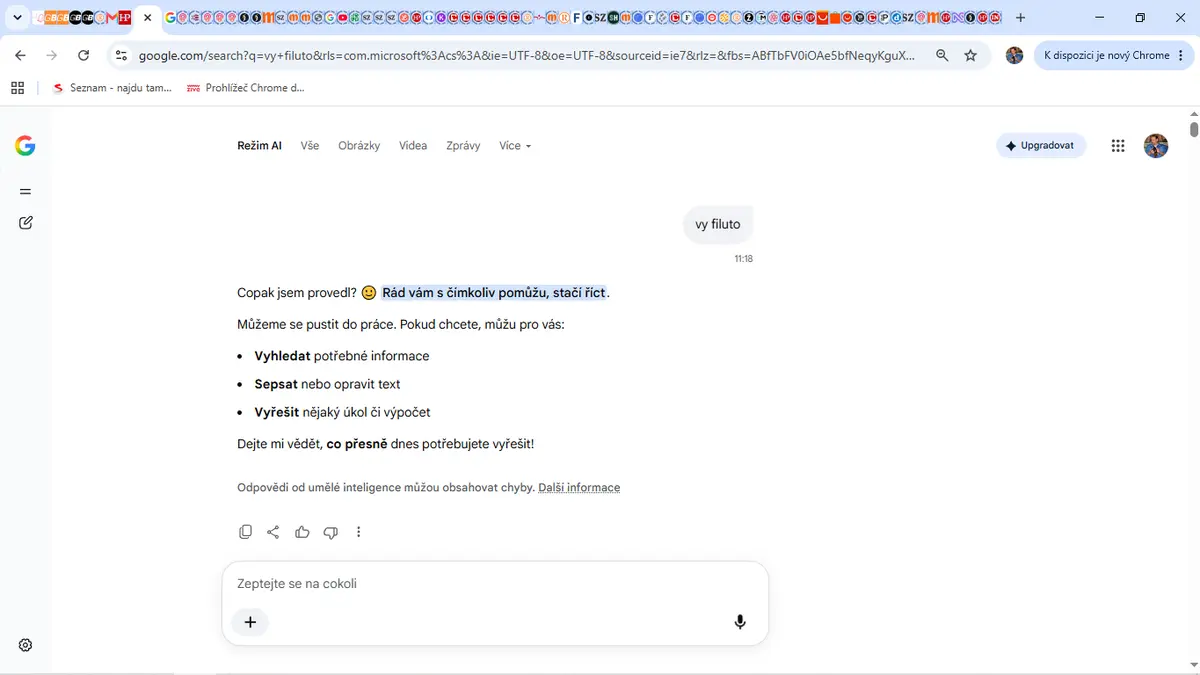Start a new chat with the compose icon
Viewport: 1200px width, 675px height.
tap(26, 223)
